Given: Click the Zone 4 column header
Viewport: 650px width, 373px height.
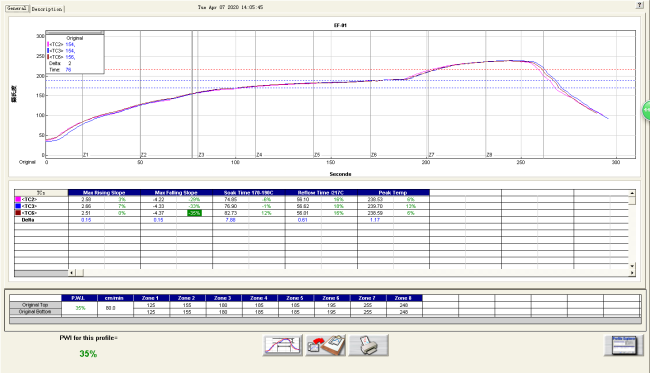Looking at the screenshot, I should click(260, 298).
